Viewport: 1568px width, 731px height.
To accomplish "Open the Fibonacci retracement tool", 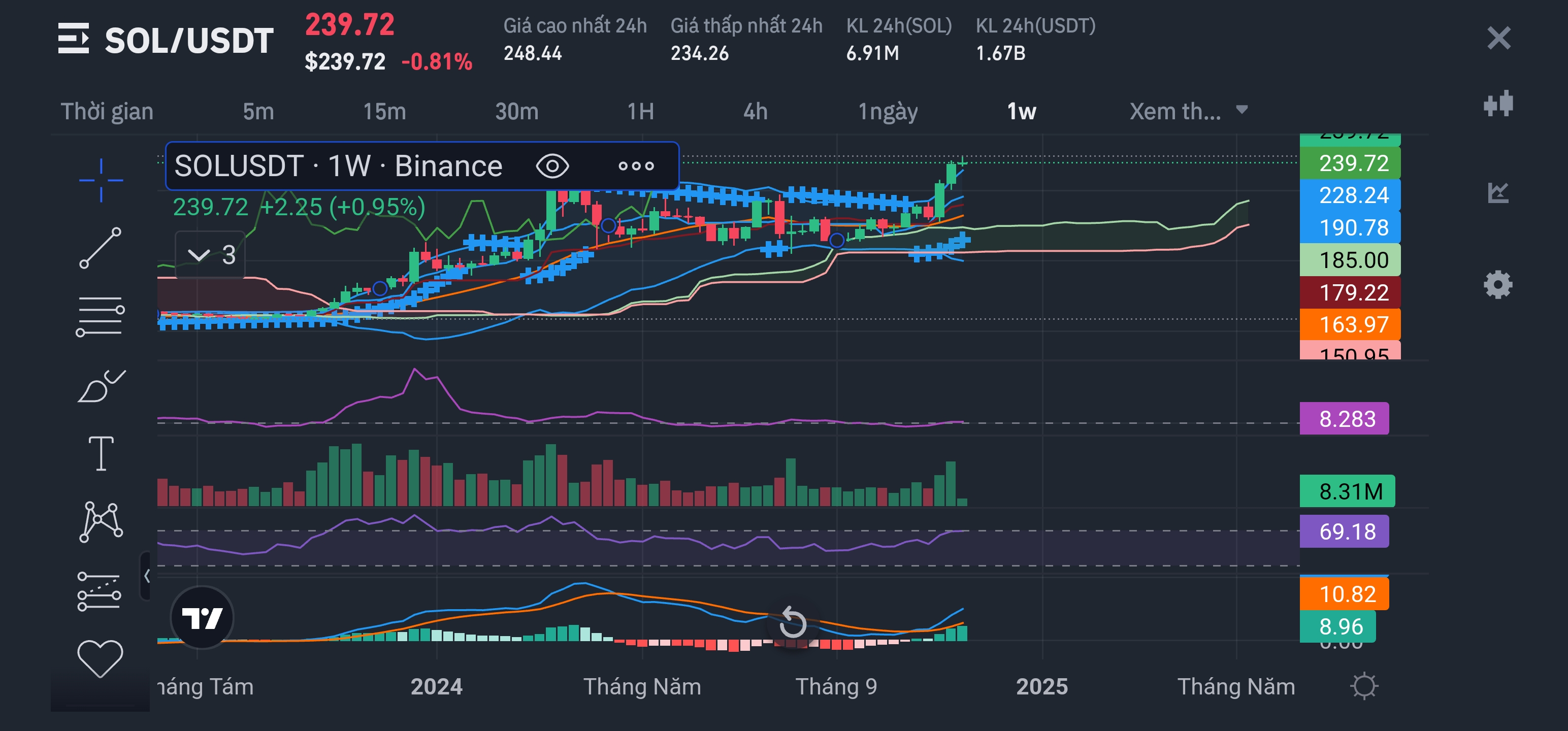I will pos(101,316).
